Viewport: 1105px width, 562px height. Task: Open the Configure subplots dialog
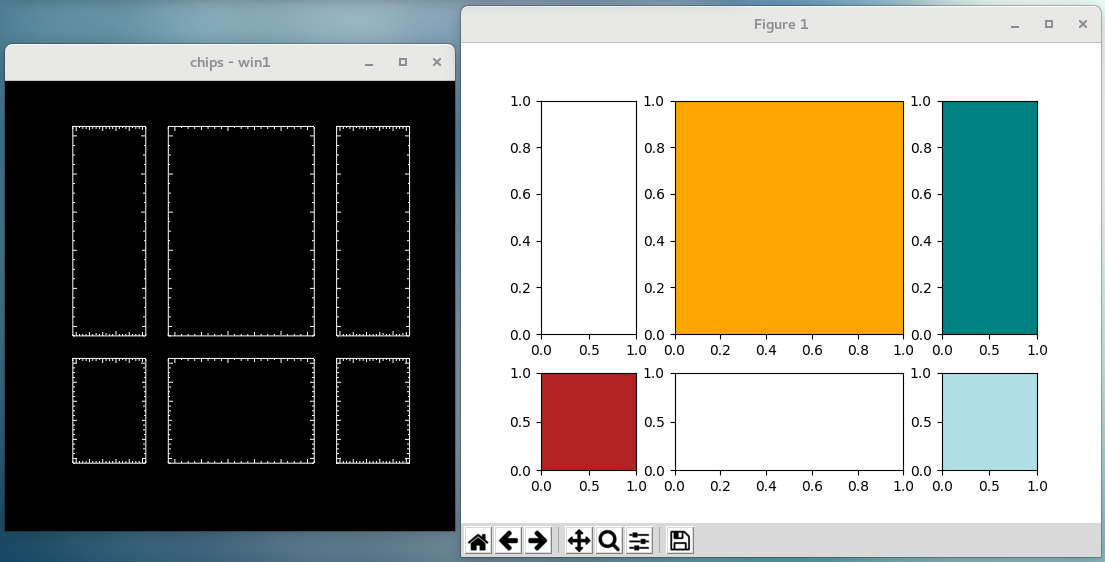click(x=639, y=541)
